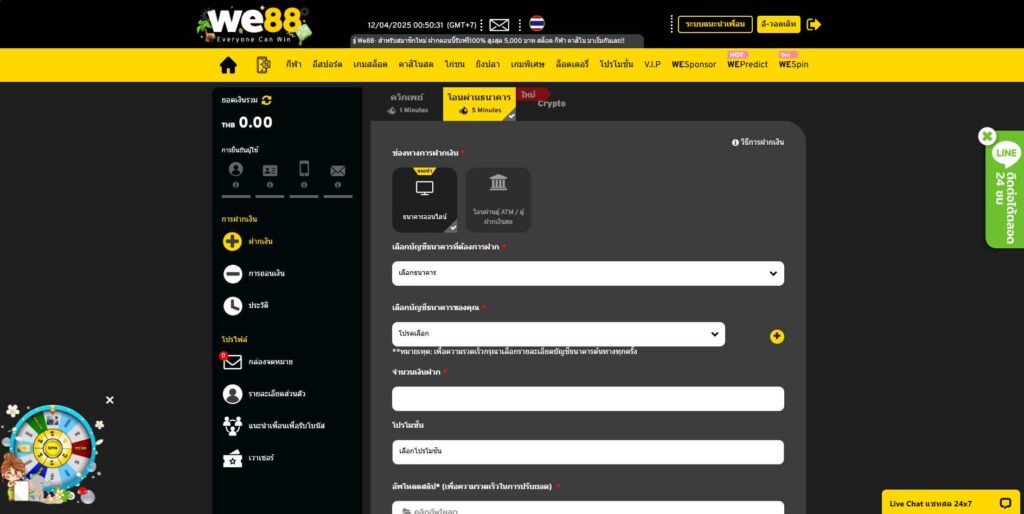Viewport: 1024px width, 514px height.
Task: Open ประวัติ history clock icon
Action: coord(232,306)
